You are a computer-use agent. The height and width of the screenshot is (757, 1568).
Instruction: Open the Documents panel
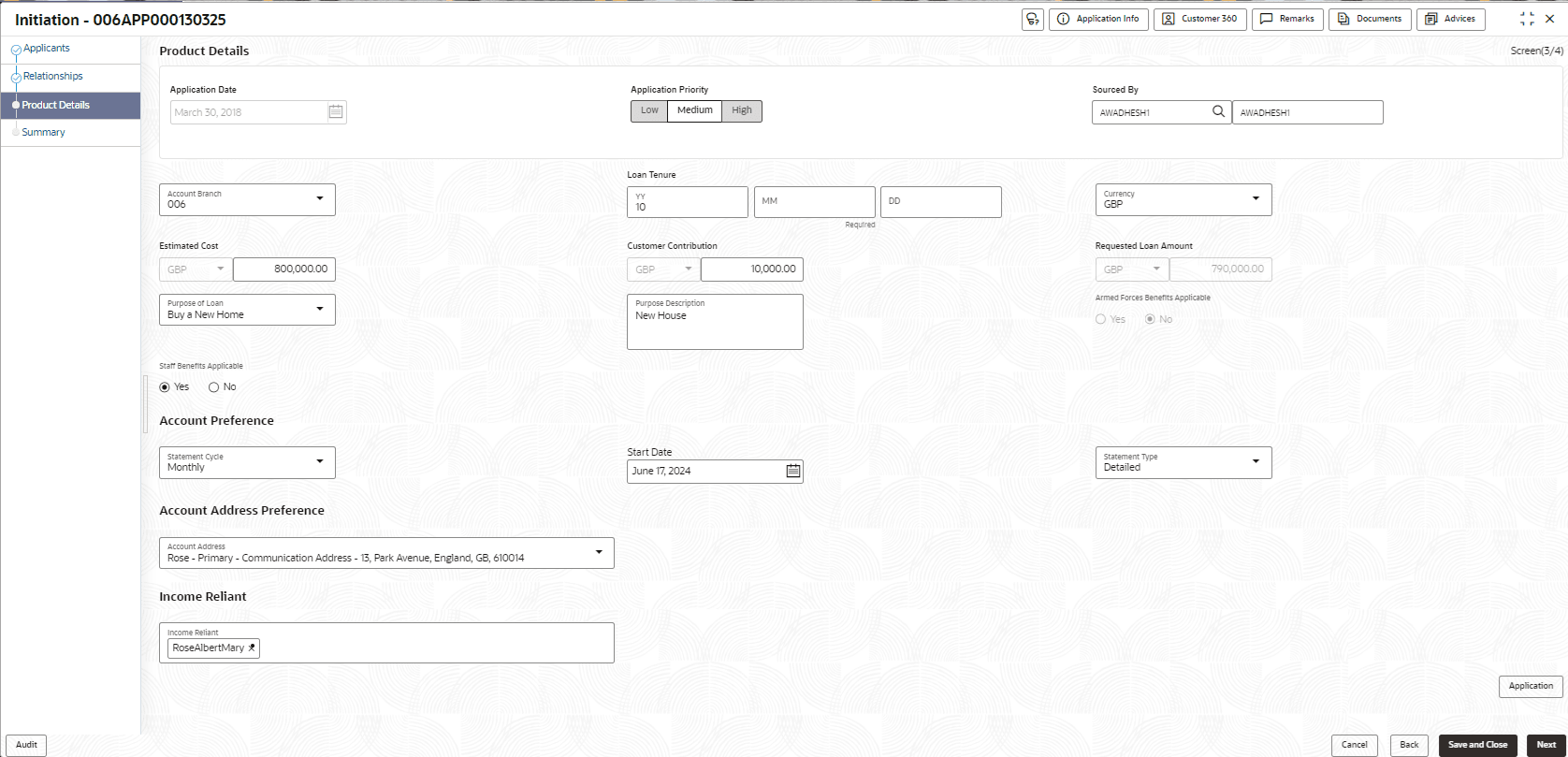pyautogui.click(x=1370, y=20)
